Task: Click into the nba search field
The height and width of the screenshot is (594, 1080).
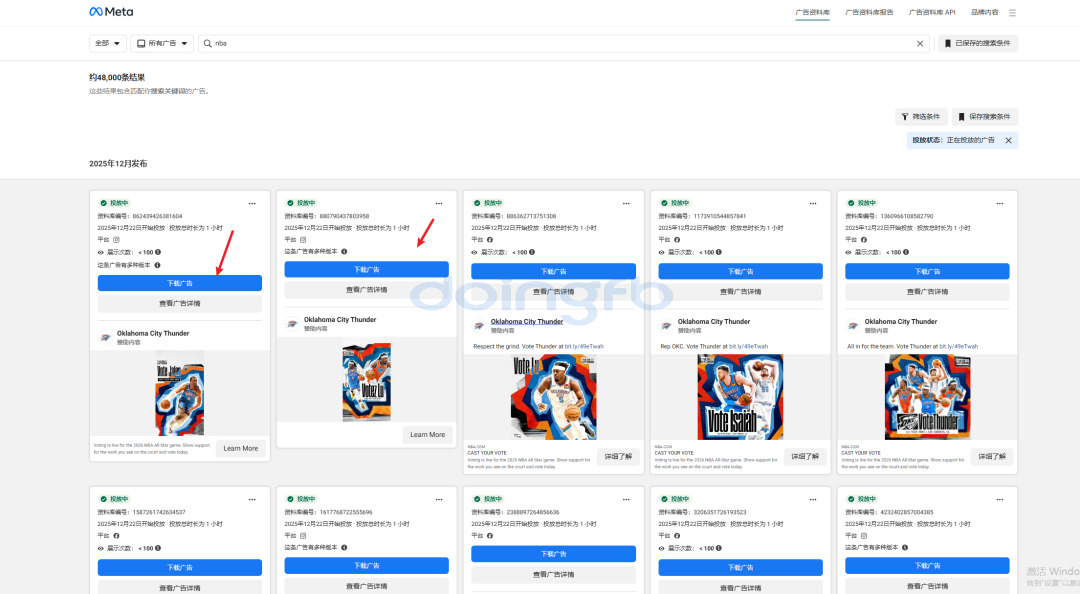Action: point(560,44)
